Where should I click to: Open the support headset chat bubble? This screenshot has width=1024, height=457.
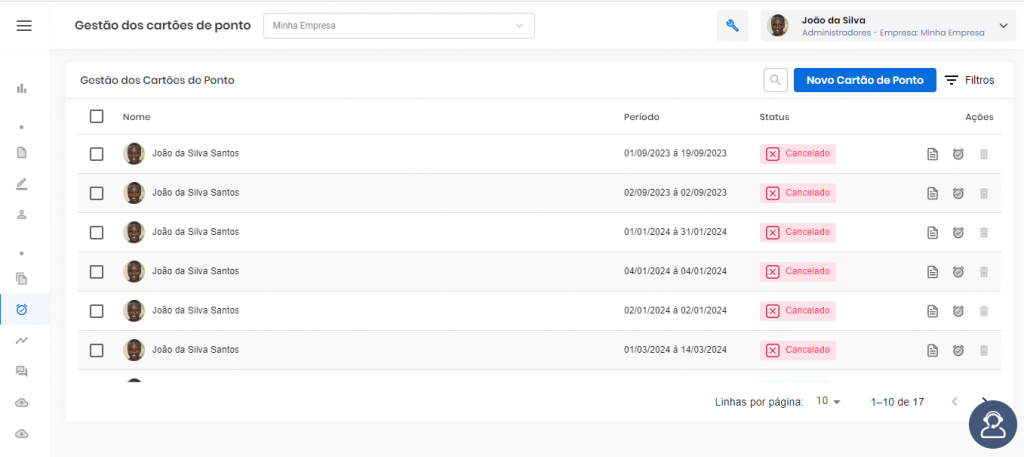point(993,424)
